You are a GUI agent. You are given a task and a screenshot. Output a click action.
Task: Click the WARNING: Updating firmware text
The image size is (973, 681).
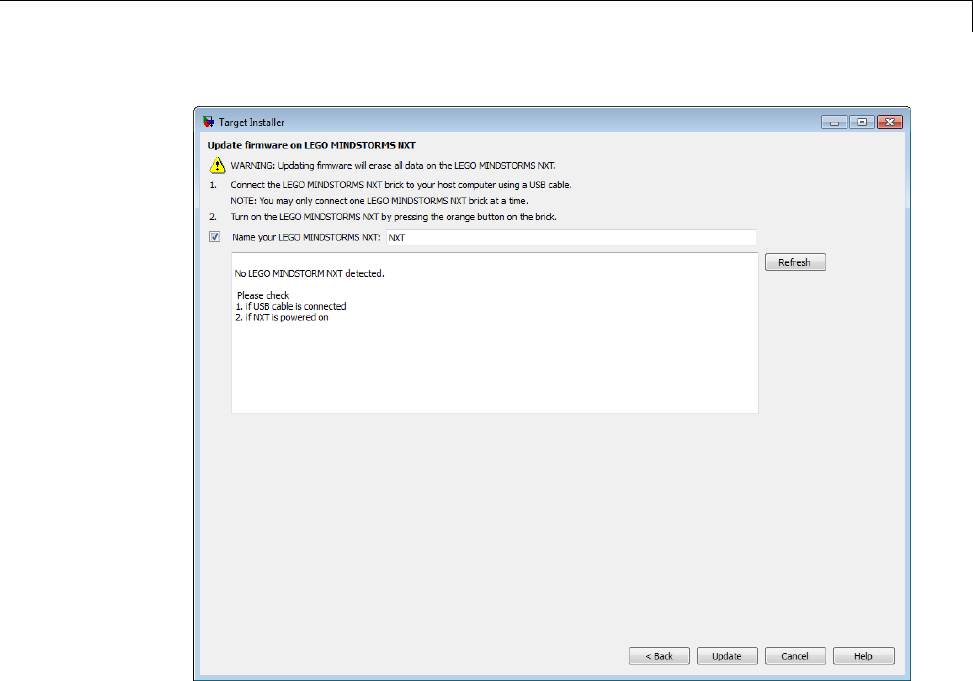pos(393,166)
